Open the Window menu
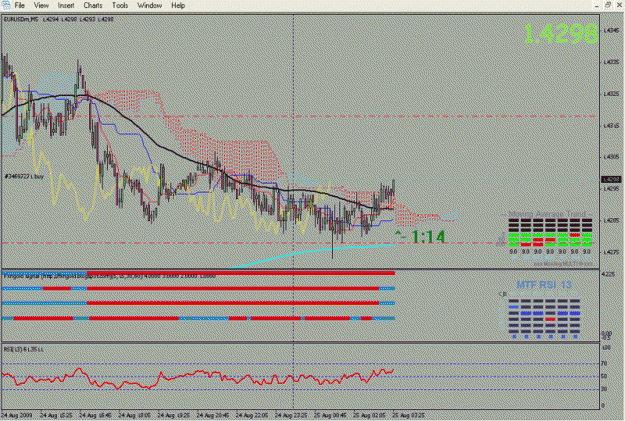625x421 pixels. click(149, 6)
